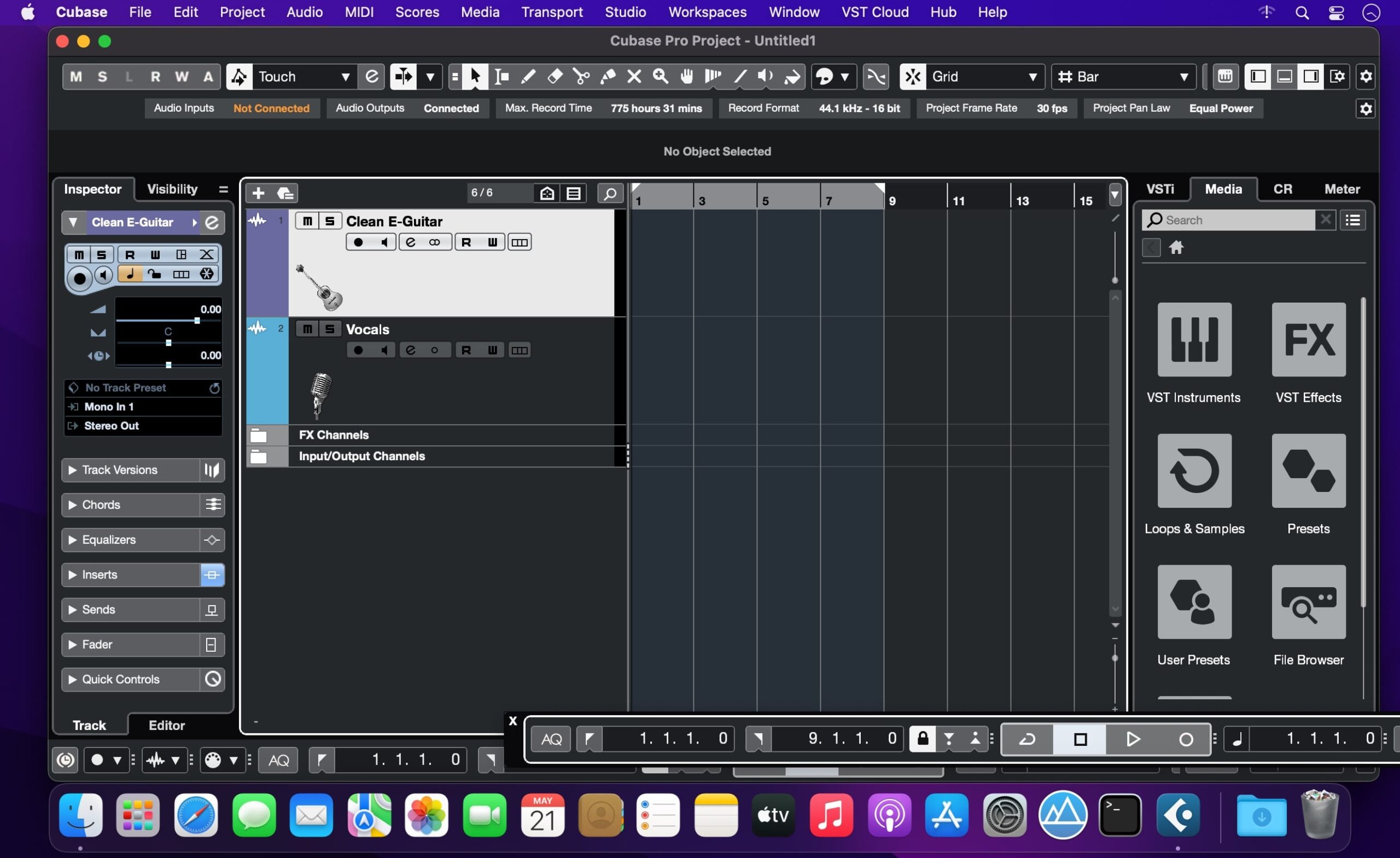The width and height of the screenshot is (1400, 858).
Task: Select the Range Selection tool
Action: tap(500, 76)
